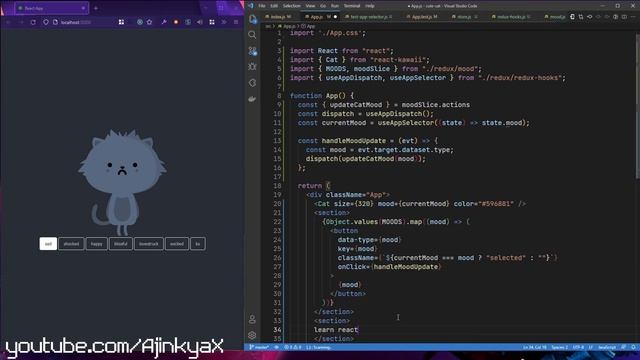Click Split Editor icon in editor toolbar

624,17
